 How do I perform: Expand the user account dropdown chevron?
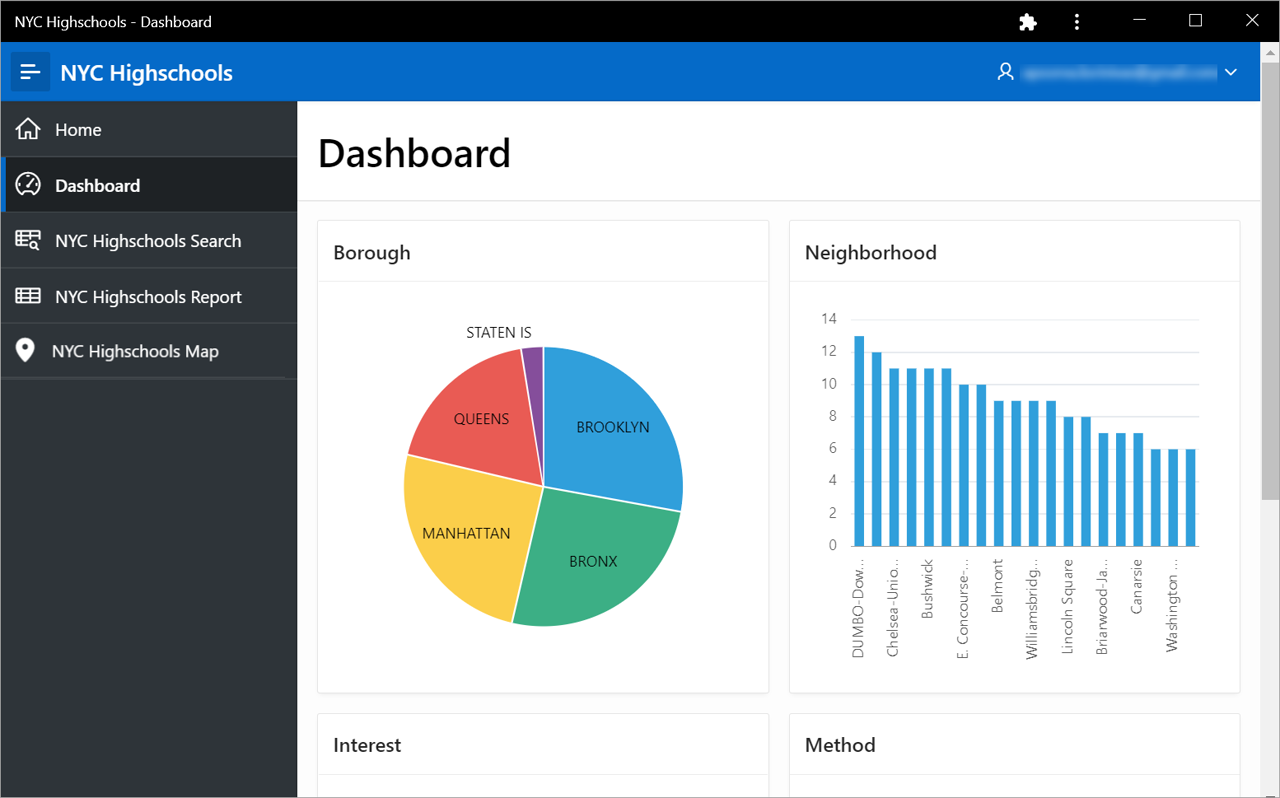coord(1231,72)
